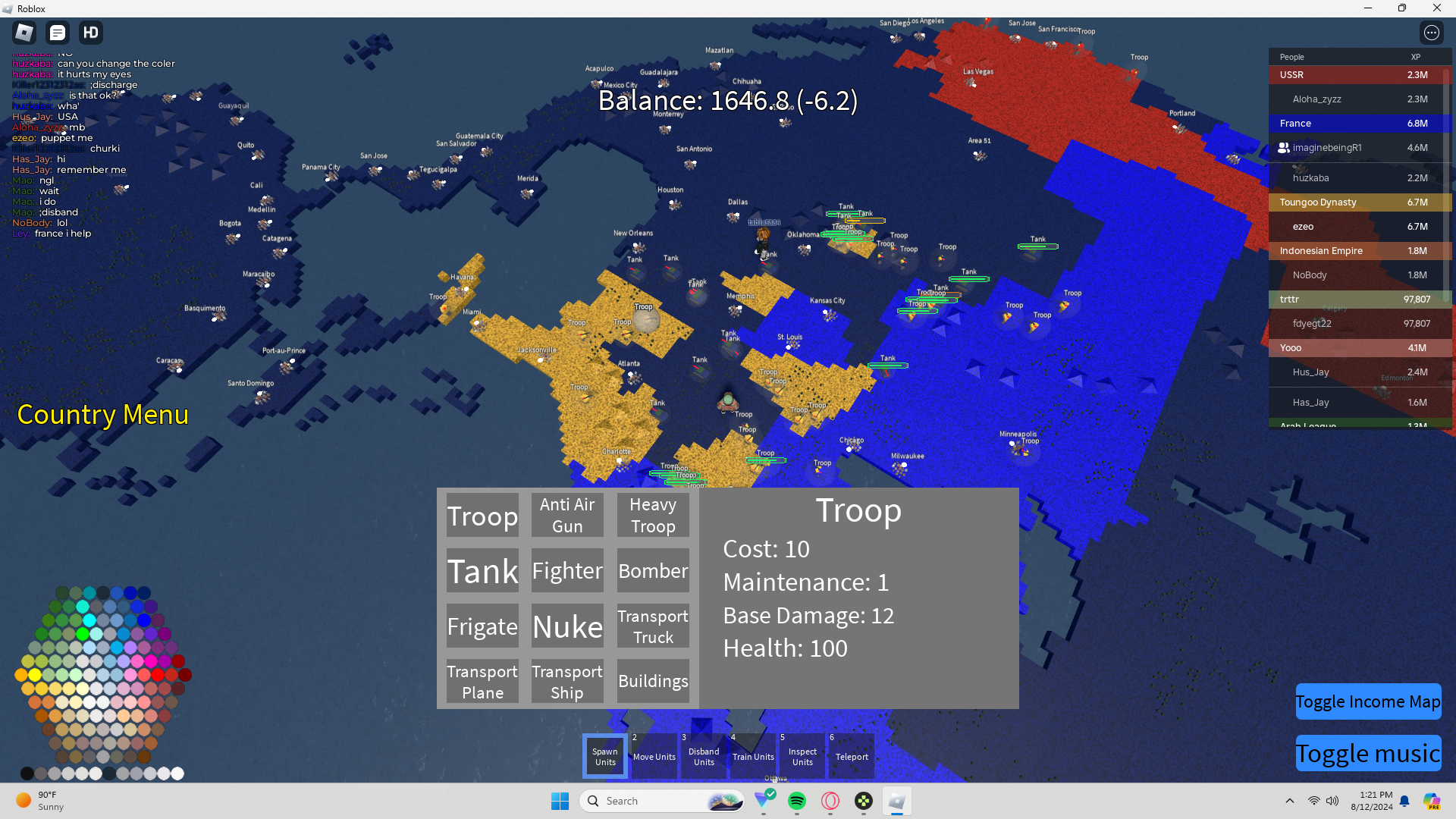Toggle music on or off
The image size is (1456, 819).
click(1367, 753)
